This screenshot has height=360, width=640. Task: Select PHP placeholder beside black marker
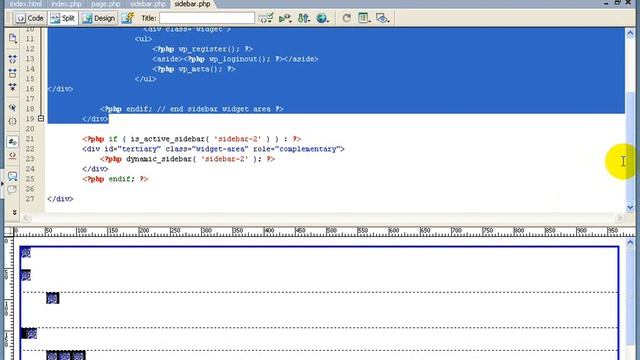click(32, 333)
